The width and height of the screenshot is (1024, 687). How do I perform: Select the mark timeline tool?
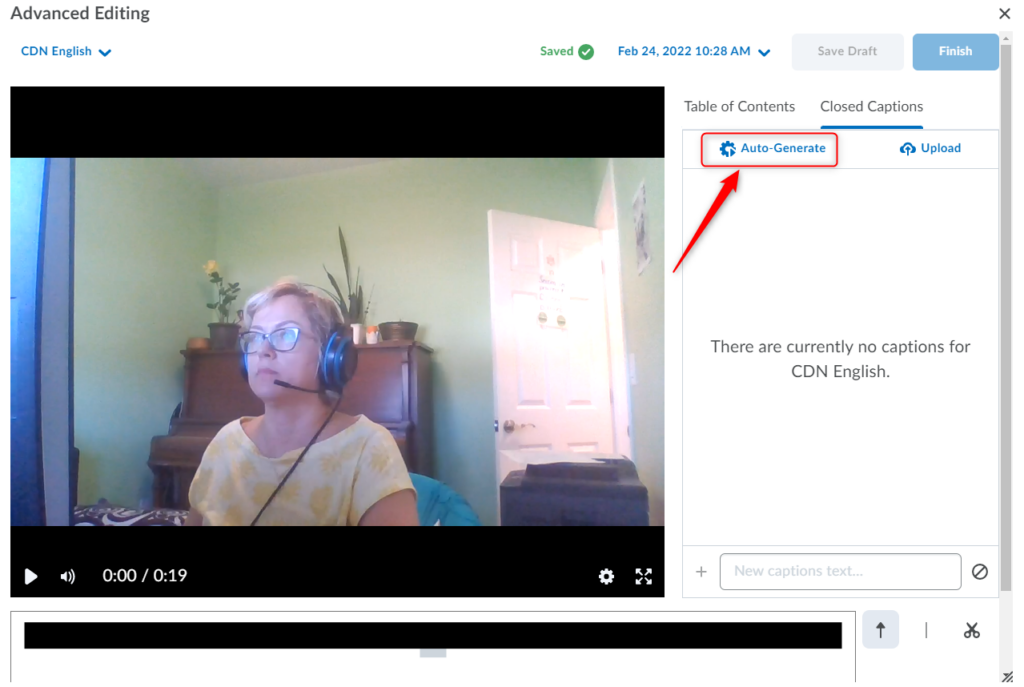point(926,630)
